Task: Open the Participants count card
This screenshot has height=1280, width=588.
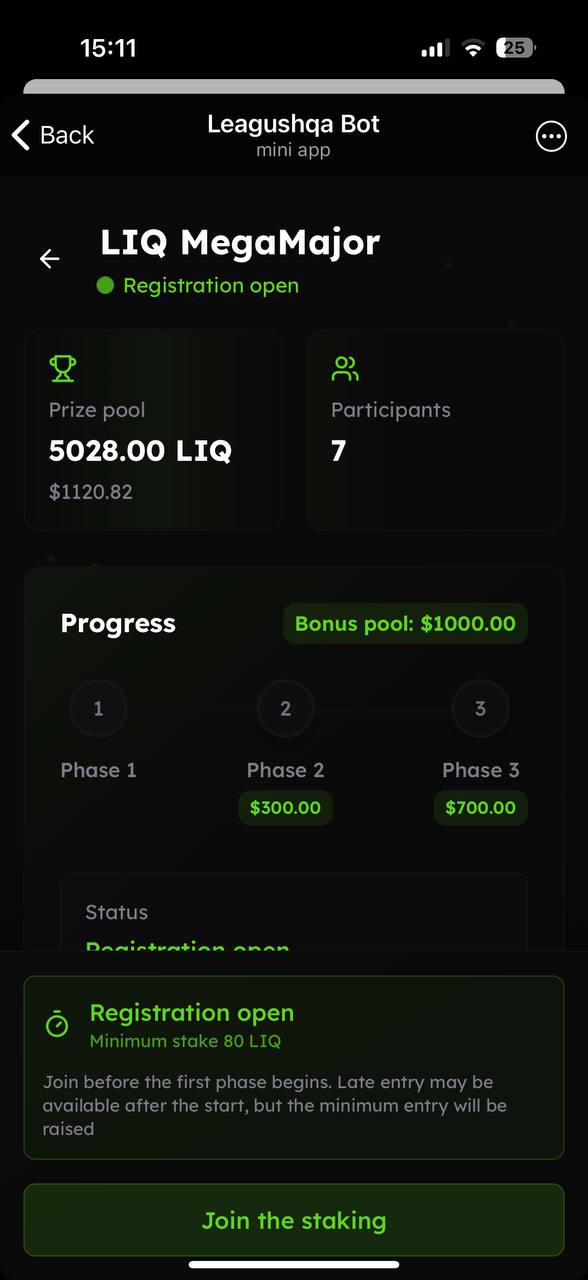Action: [435, 430]
